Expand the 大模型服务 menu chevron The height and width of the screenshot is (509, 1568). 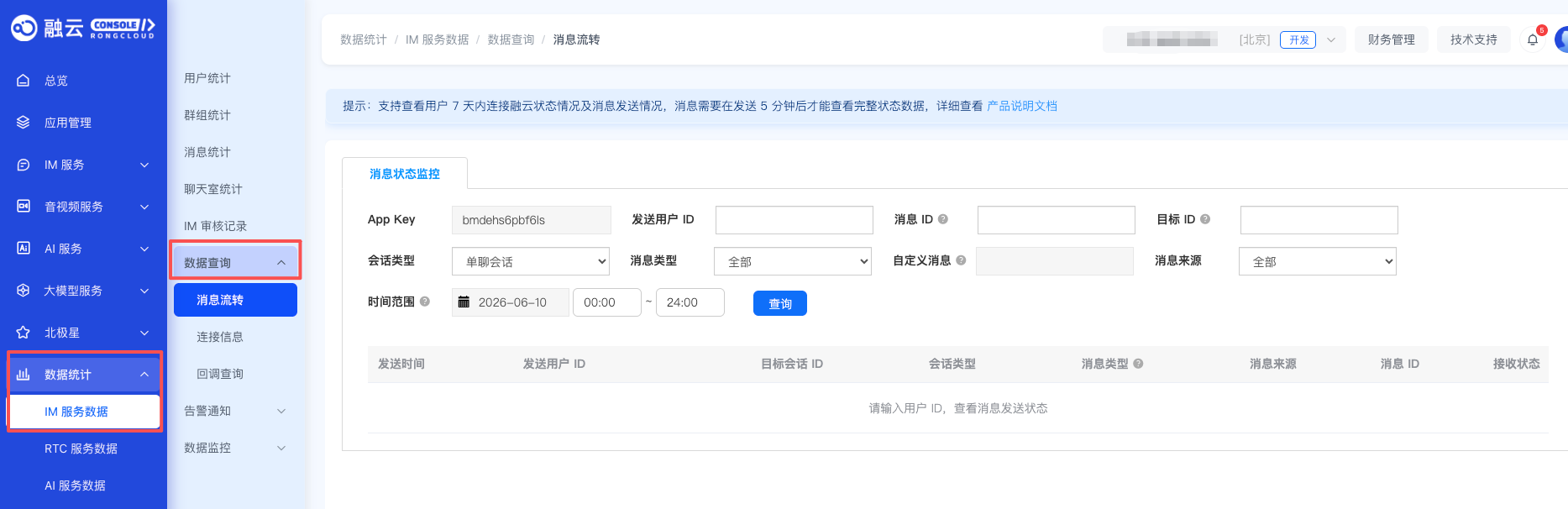[144, 291]
